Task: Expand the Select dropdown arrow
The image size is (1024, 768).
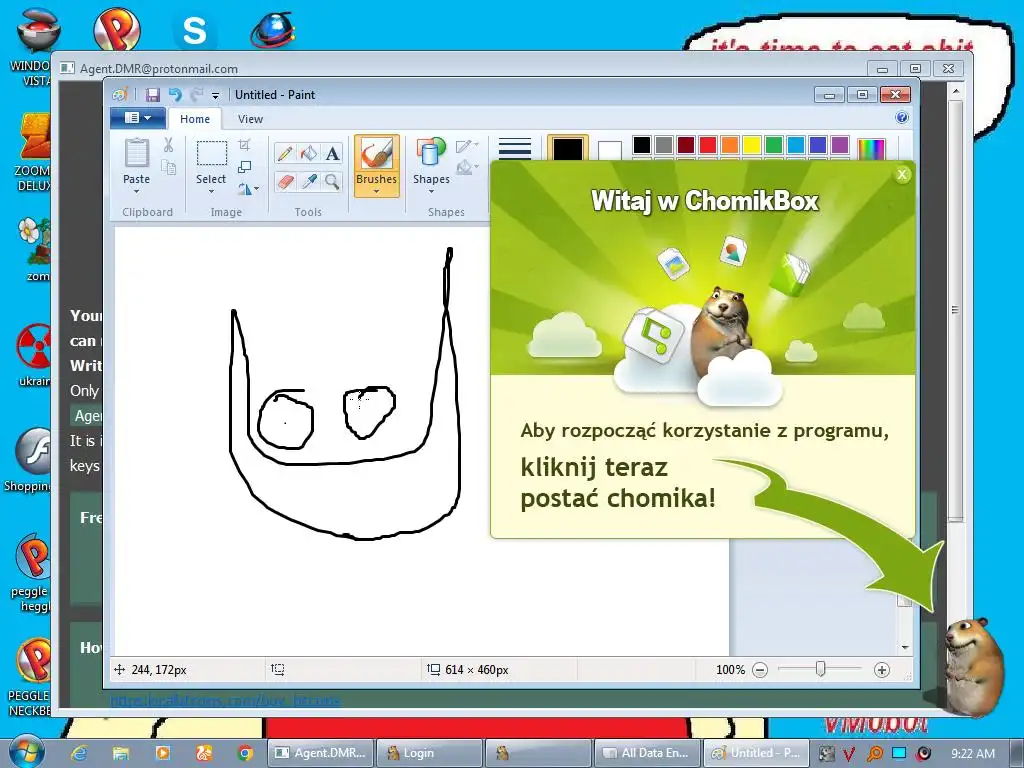Action: click(x=211, y=192)
